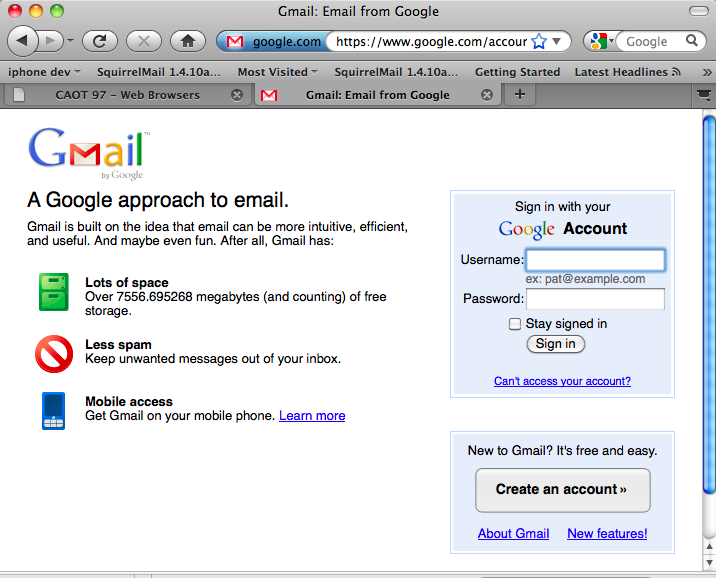Click the vertical scrollbar thumb
This screenshot has height=578, width=716.
pyautogui.click(x=709, y=305)
